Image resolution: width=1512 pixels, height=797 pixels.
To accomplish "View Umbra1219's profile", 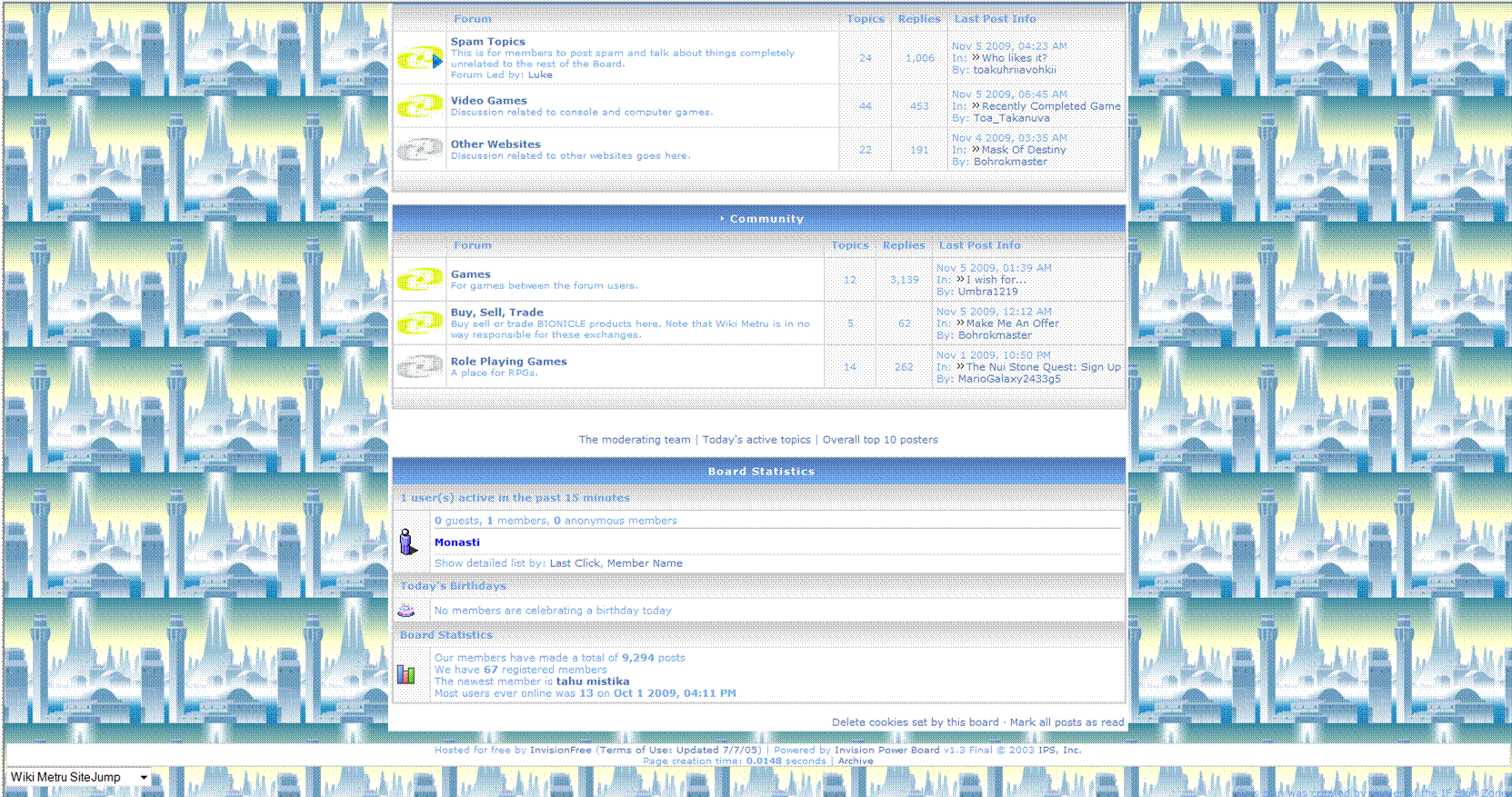I will [x=988, y=292].
